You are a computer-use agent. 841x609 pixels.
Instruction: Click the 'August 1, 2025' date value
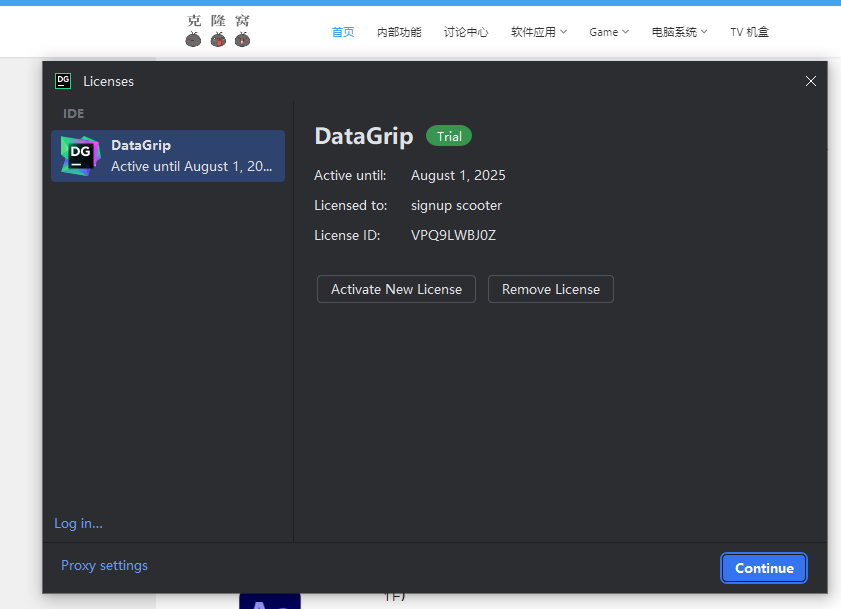[x=458, y=175]
